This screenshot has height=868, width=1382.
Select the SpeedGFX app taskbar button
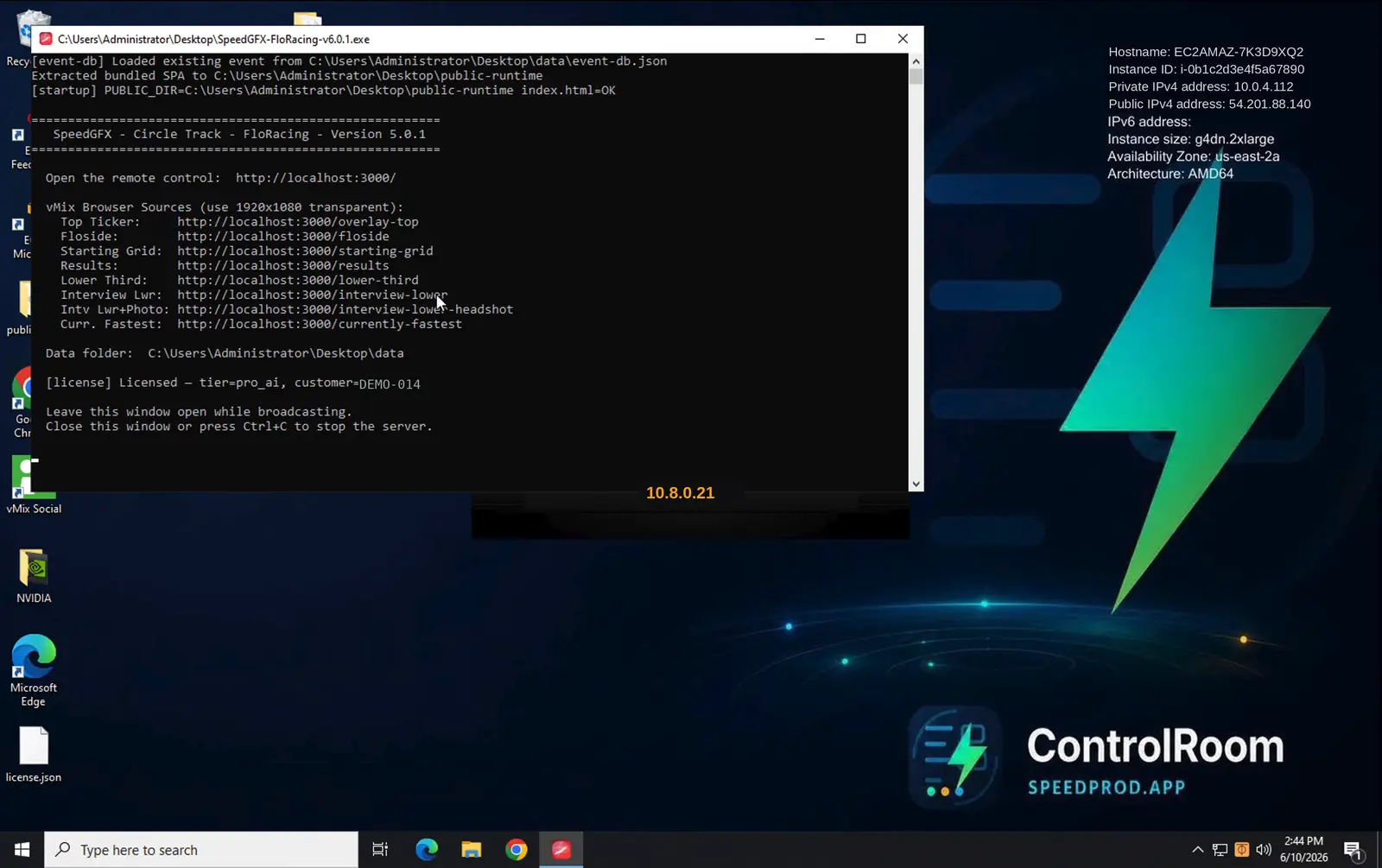click(x=561, y=850)
